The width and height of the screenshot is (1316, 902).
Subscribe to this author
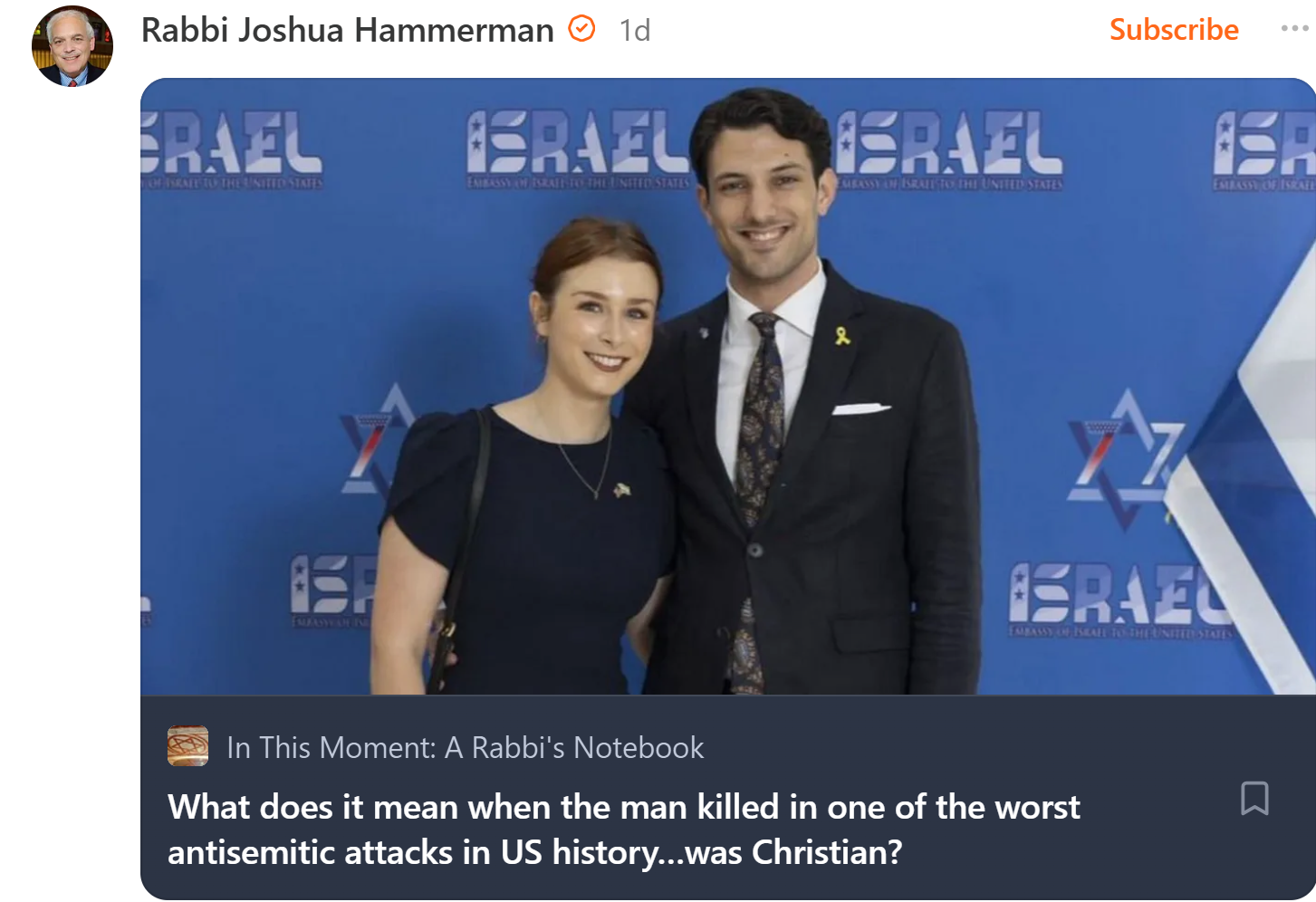1174,30
